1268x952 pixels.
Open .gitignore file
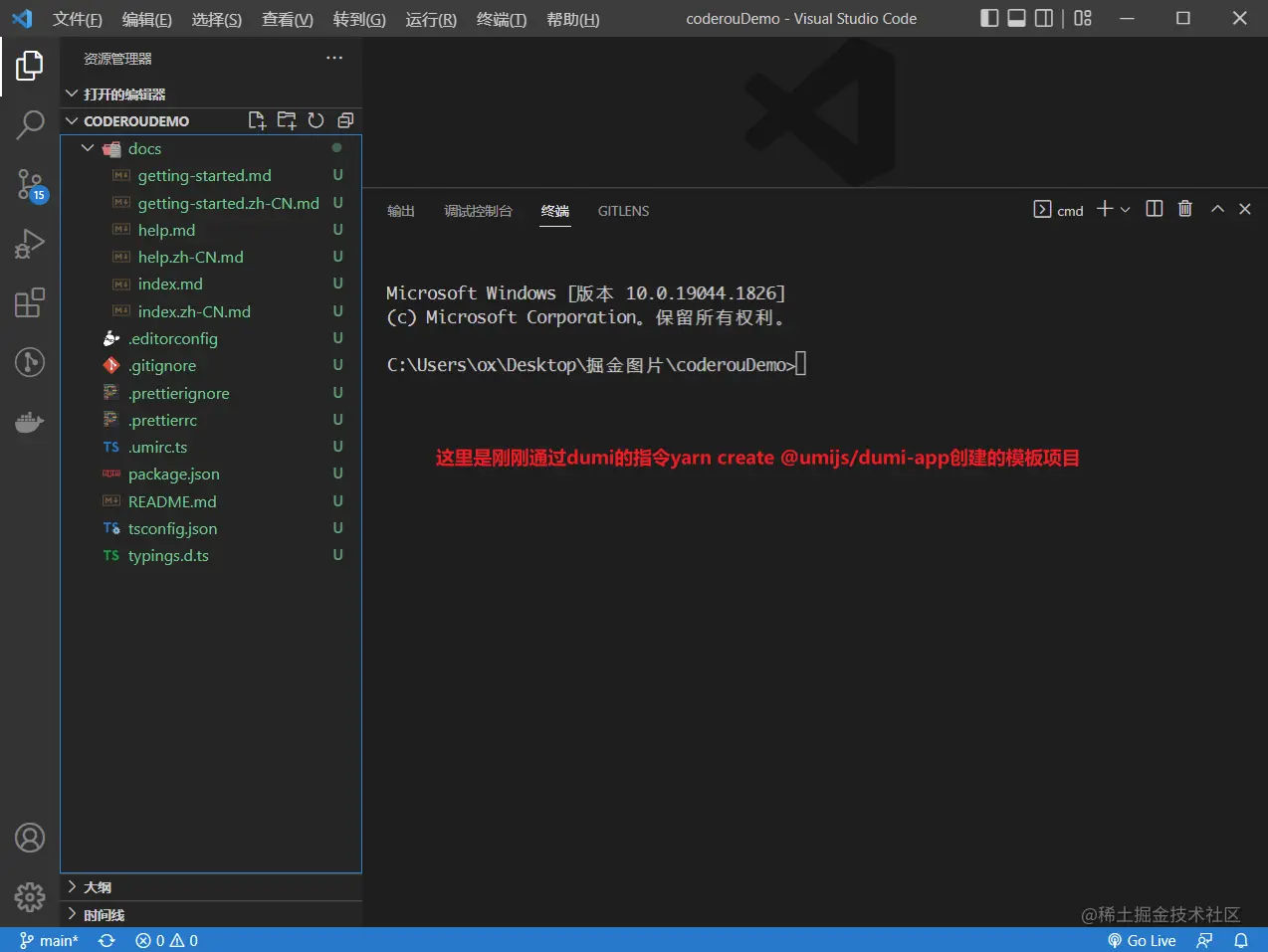(211, 365)
